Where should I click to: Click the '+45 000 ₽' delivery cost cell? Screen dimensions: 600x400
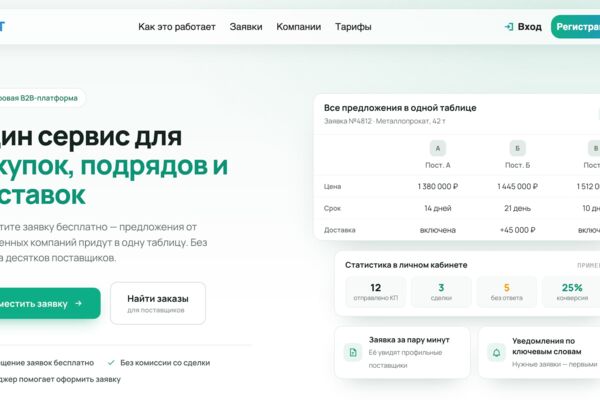(517, 230)
